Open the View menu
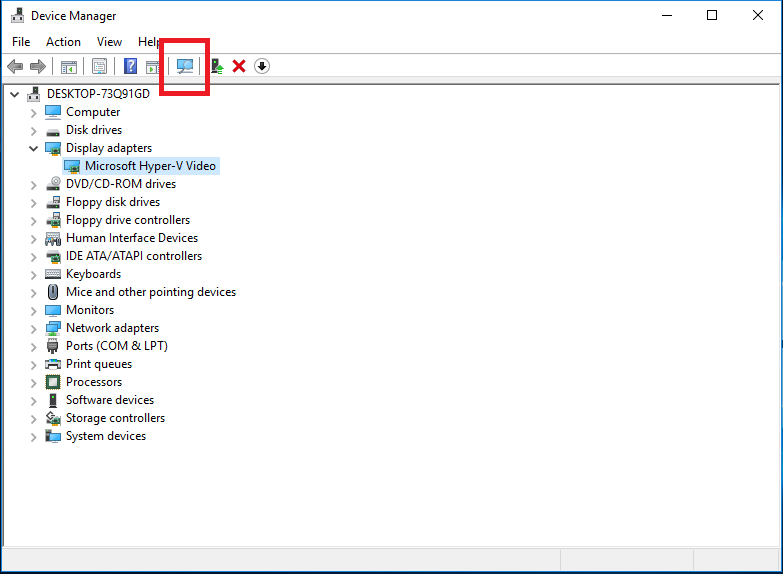 (x=109, y=42)
